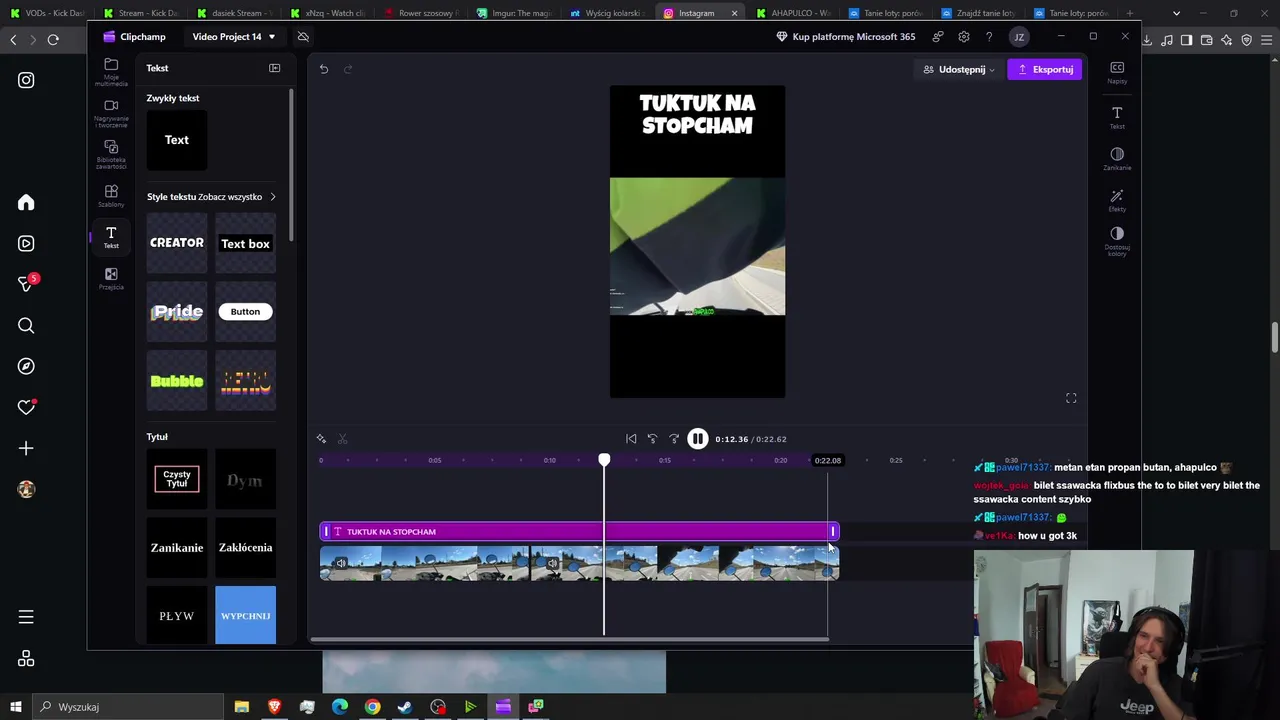1280x720 pixels.
Task: Open right-side Tekst properties icon
Action: 1117,117
